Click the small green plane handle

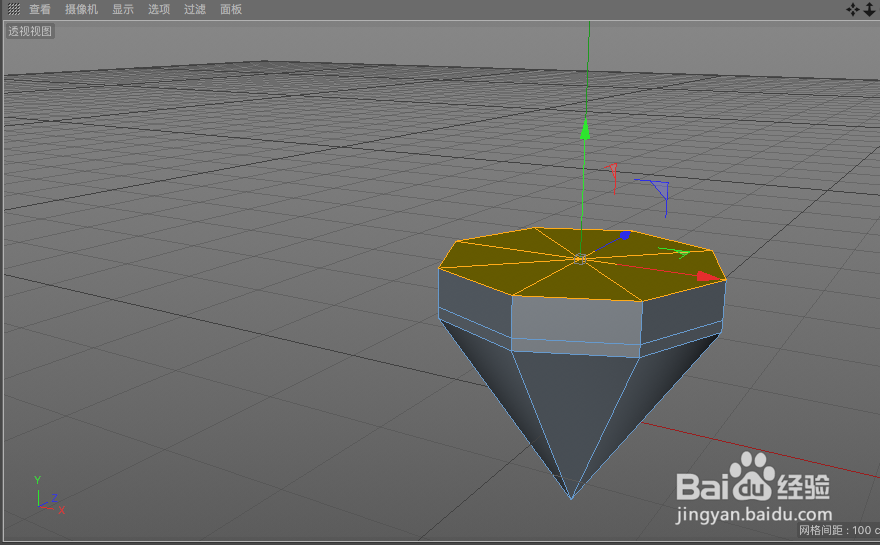coord(675,252)
